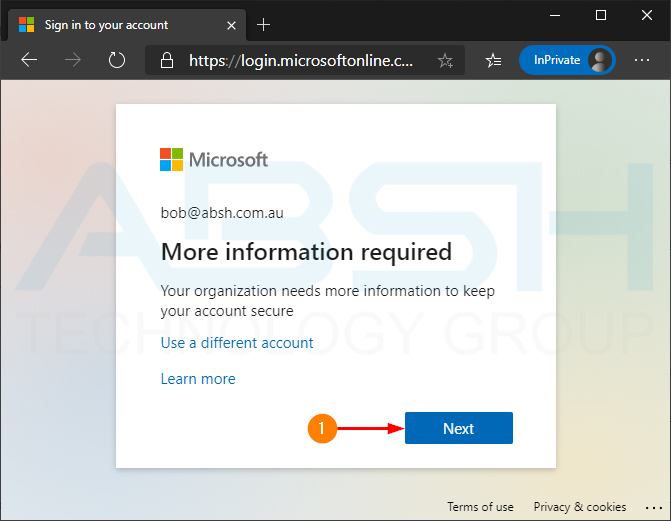671x521 pixels.
Task: Refresh the sign-in page
Action: coord(117,60)
